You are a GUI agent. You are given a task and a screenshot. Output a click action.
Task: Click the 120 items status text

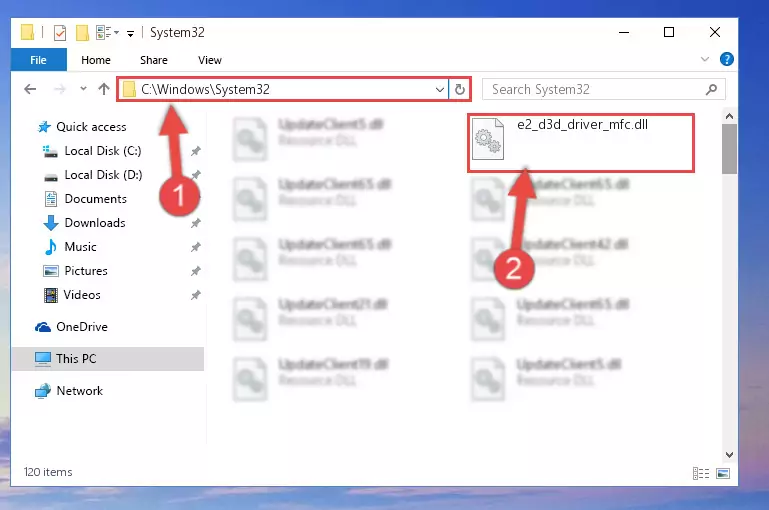click(x=48, y=472)
